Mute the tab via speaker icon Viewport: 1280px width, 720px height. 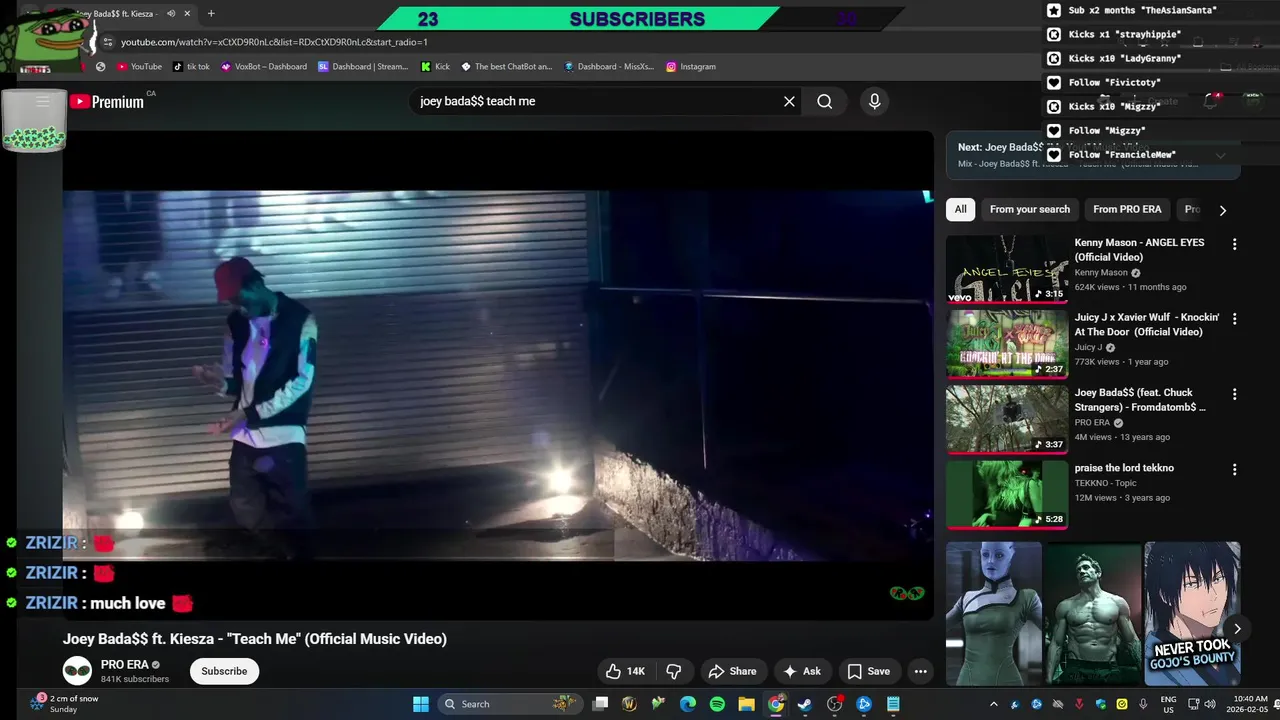(171, 14)
